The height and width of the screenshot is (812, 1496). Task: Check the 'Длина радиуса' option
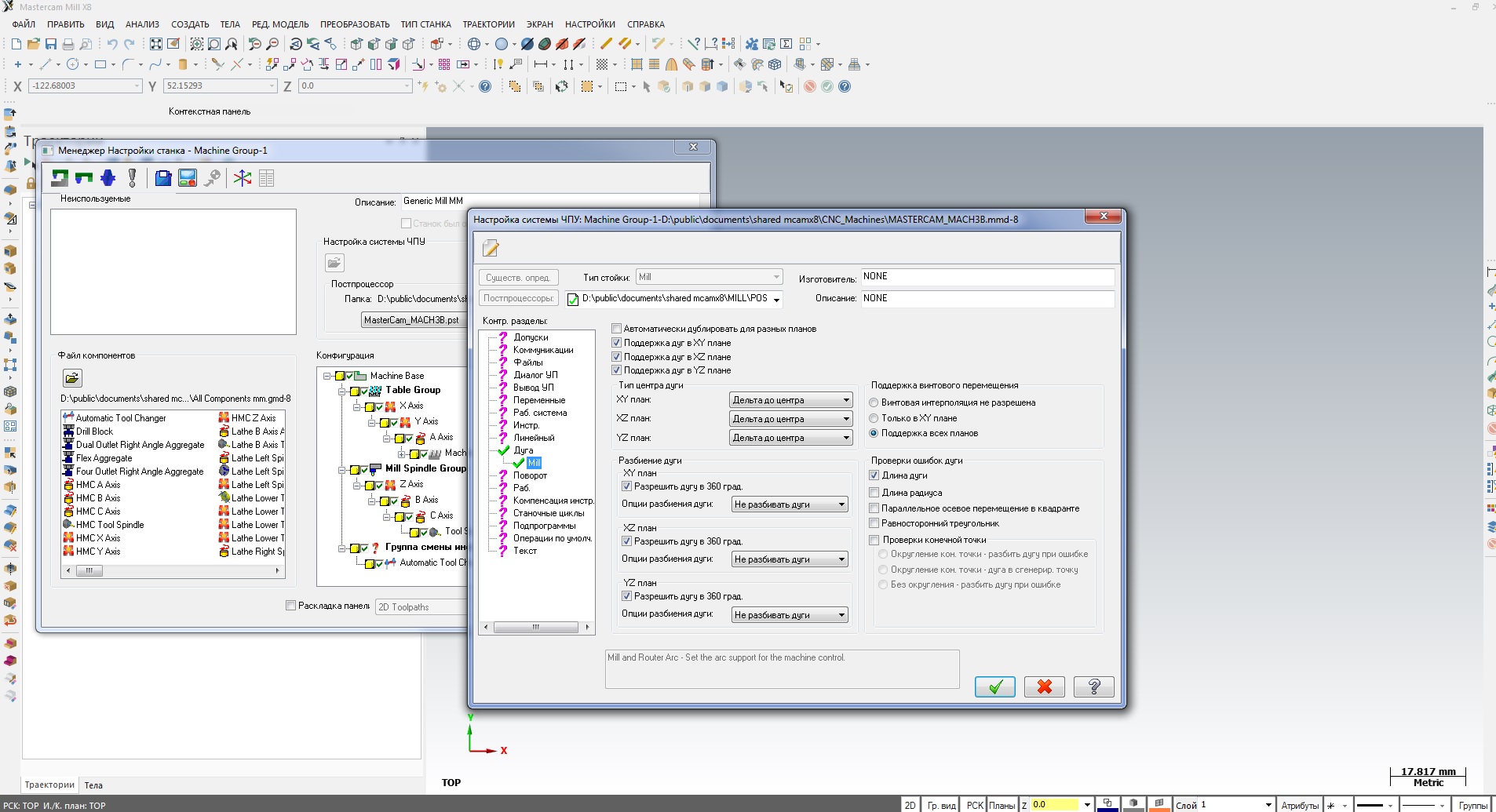click(874, 493)
